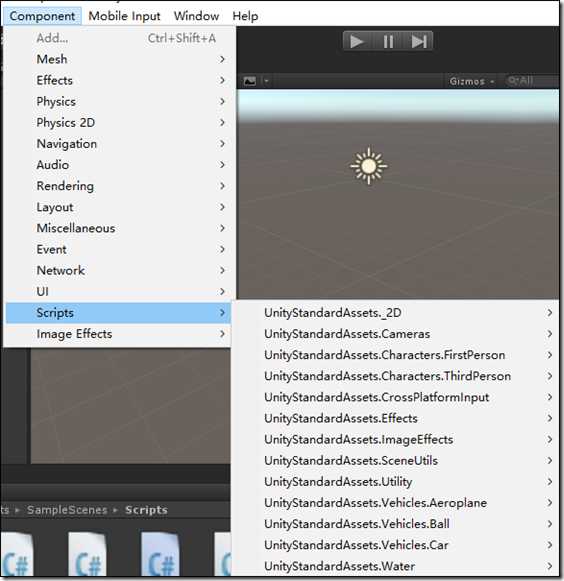The height and width of the screenshot is (581, 564).
Task: Open UnityStandardAssets.Vehicles.Car submenu
Action: coord(397,545)
